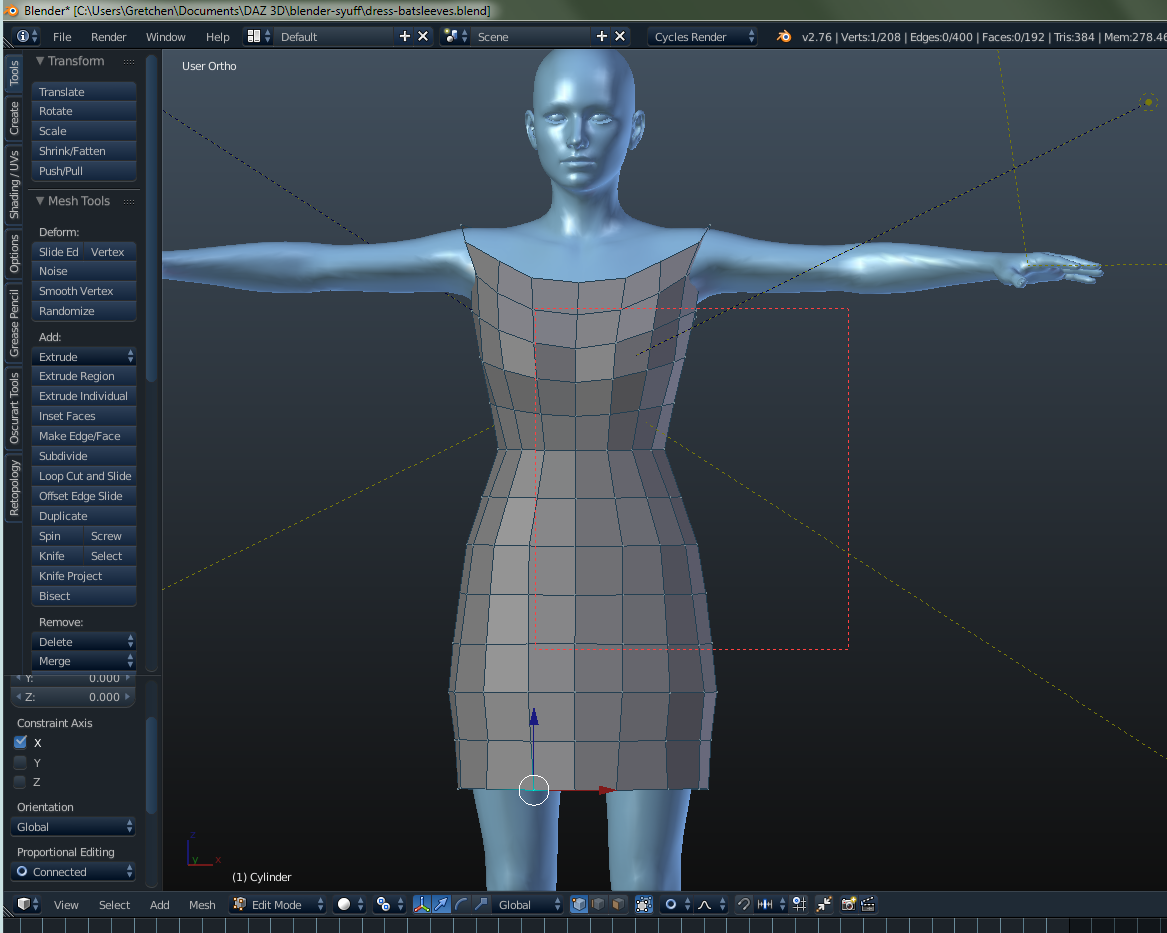Check the Z constraint axis checkbox
The height and width of the screenshot is (933, 1167).
point(21,781)
